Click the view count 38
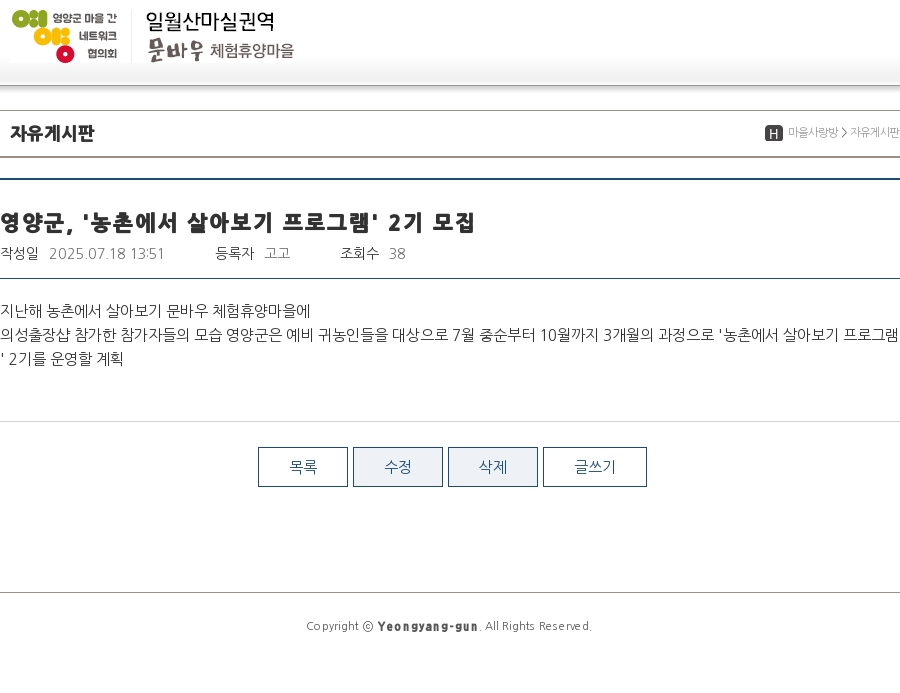Screen dimensions: 900x693 397,254
